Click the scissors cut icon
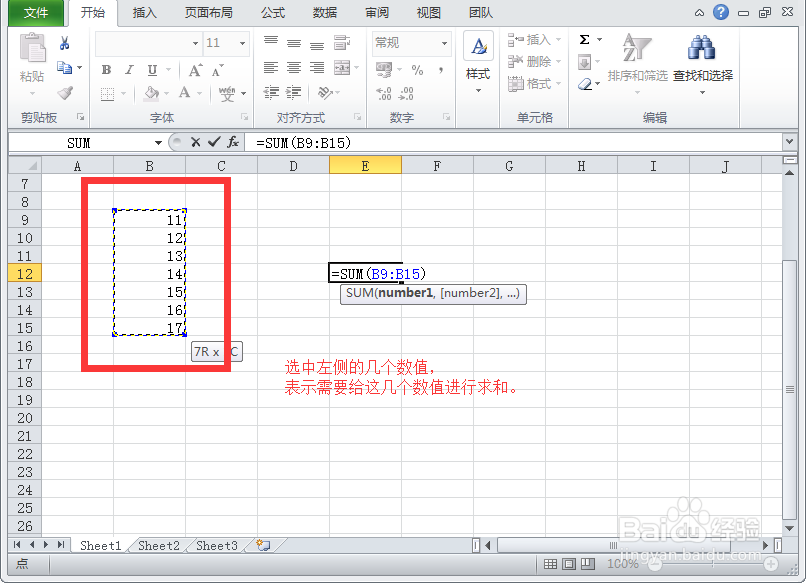The height and width of the screenshot is (583, 806). click(x=63, y=43)
